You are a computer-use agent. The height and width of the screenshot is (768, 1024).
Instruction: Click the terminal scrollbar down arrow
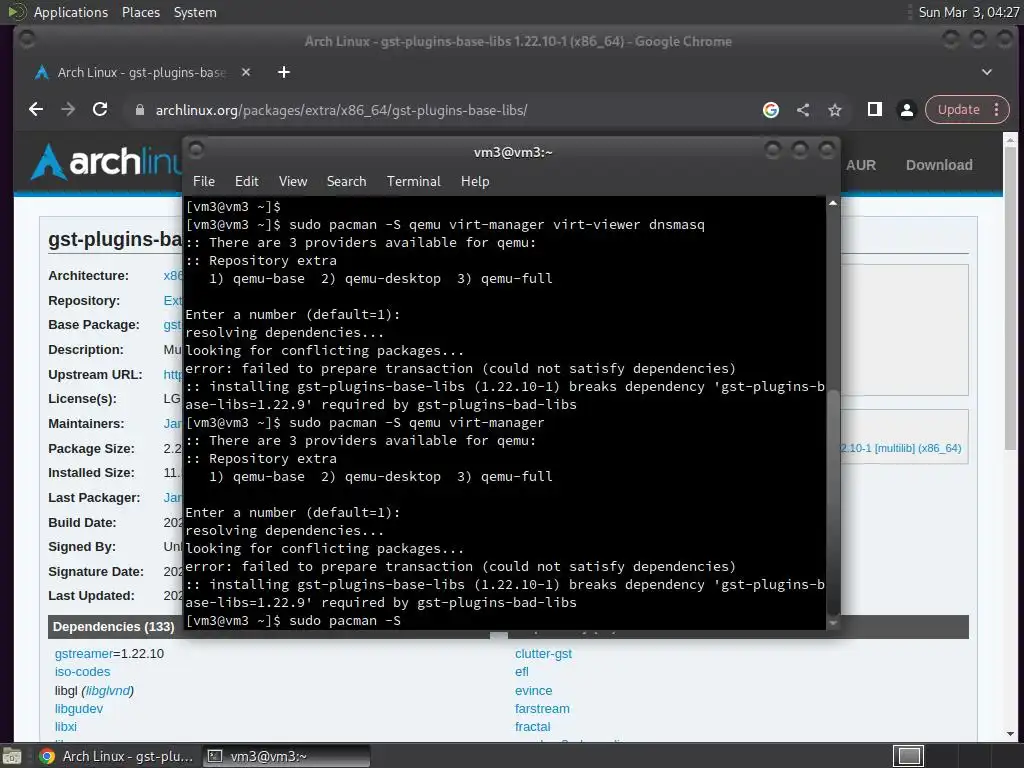pyautogui.click(x=833, y=623)
